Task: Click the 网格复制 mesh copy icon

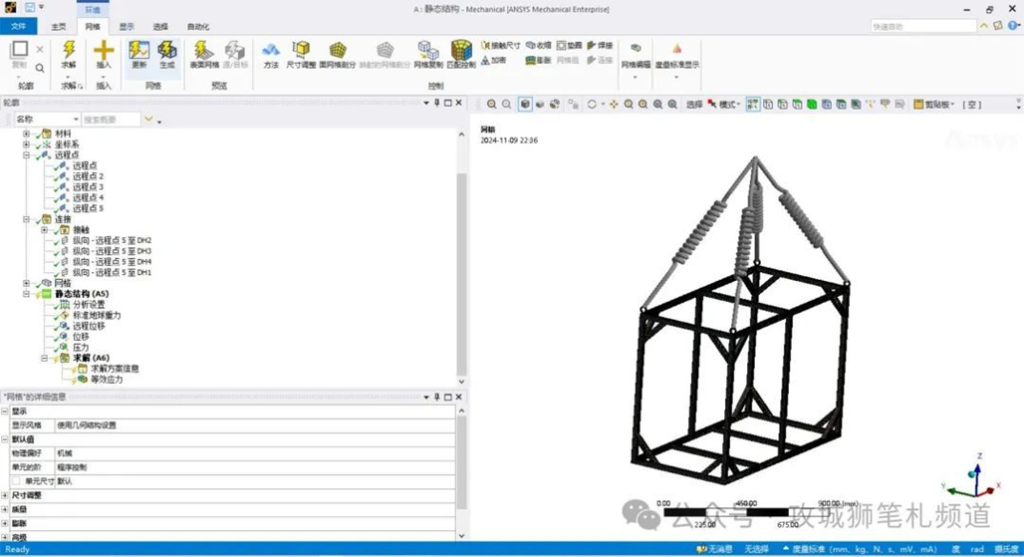Action: click(428, 53)
